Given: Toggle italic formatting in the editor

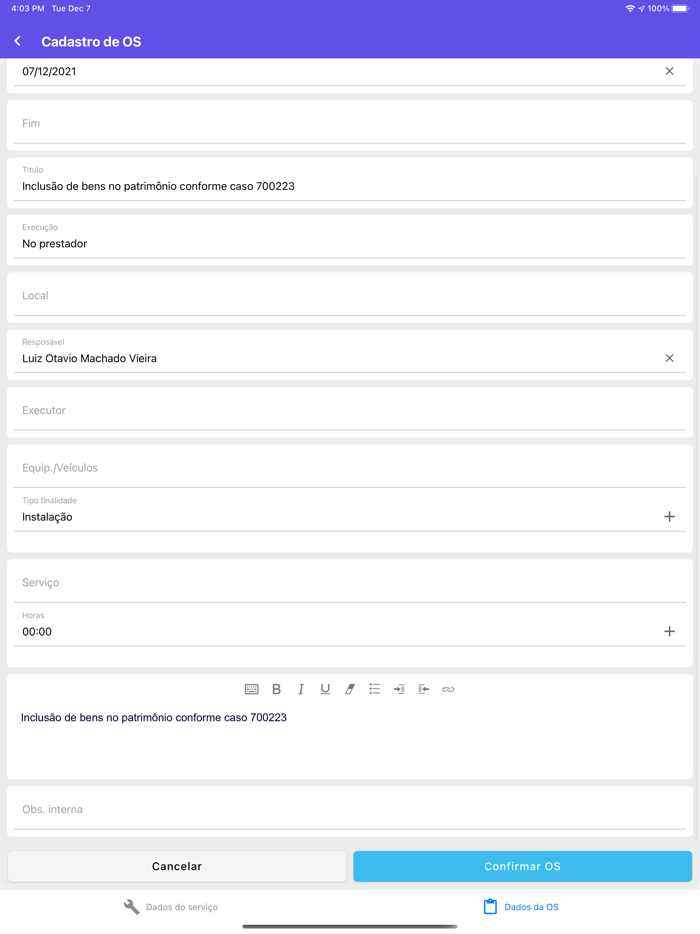Looking at the screenshot, I should pos(301,689).
